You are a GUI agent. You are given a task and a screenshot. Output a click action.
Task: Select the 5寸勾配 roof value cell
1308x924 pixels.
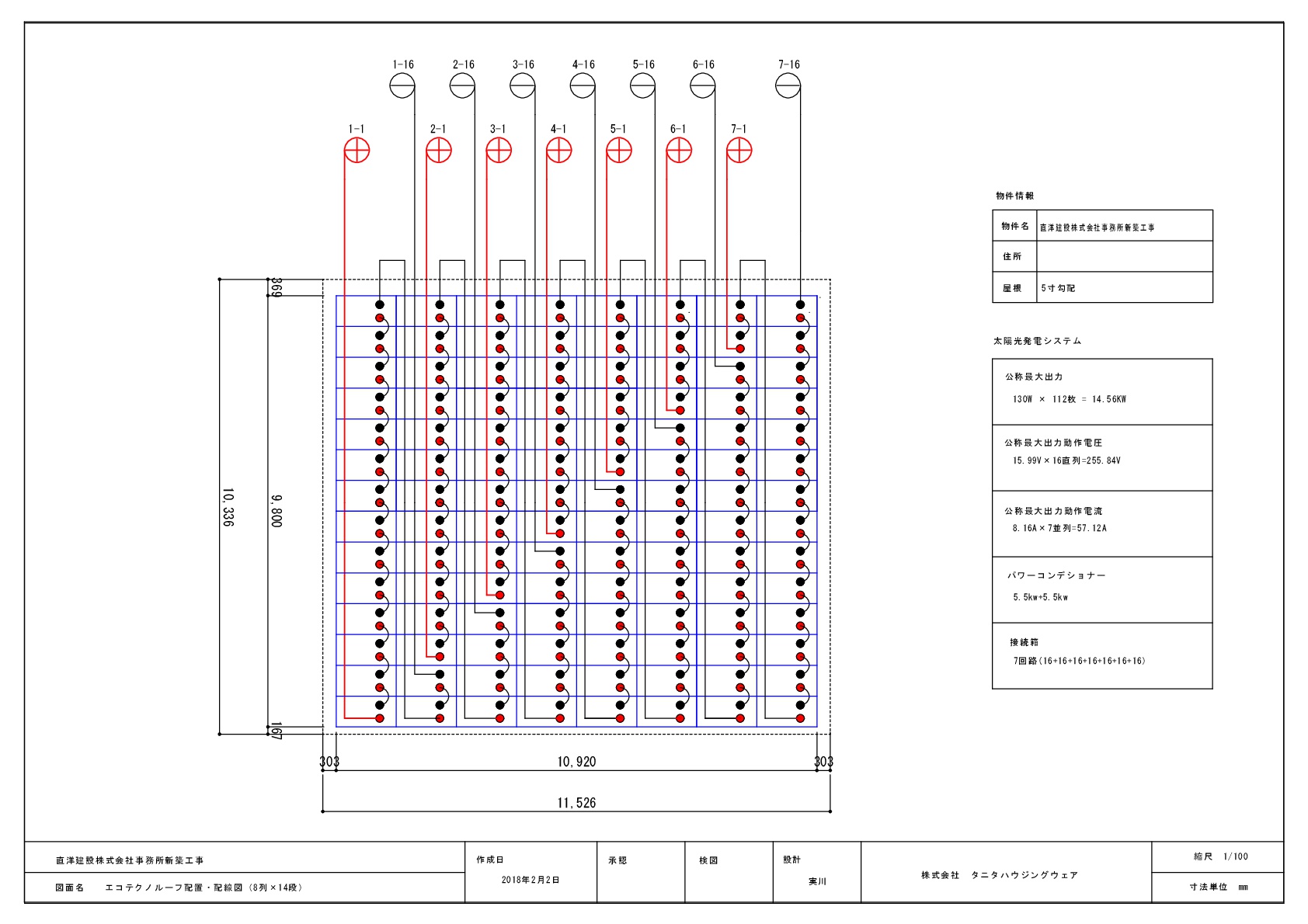pos(1124,288)
